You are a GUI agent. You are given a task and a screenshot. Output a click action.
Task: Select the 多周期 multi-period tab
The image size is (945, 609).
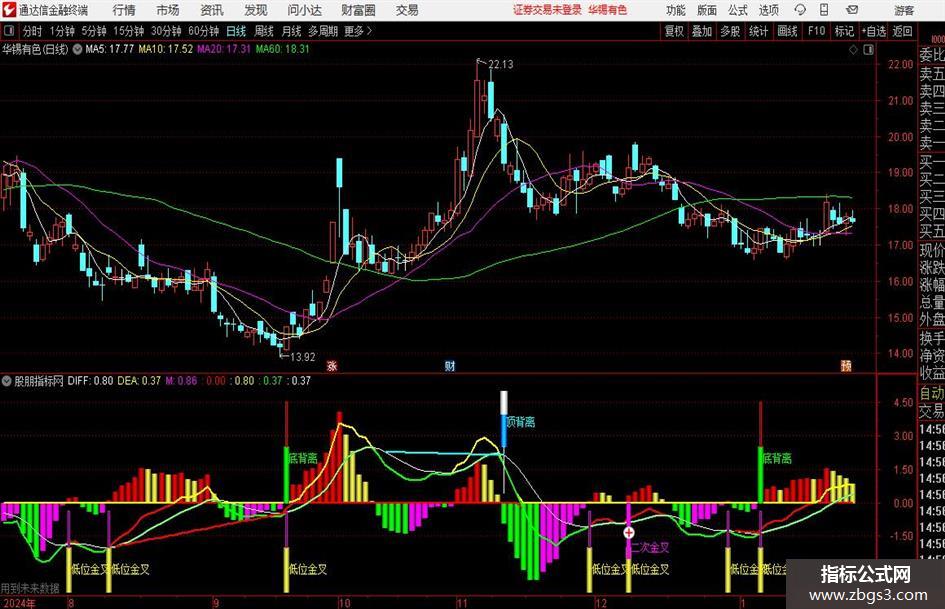coord(323,31)
